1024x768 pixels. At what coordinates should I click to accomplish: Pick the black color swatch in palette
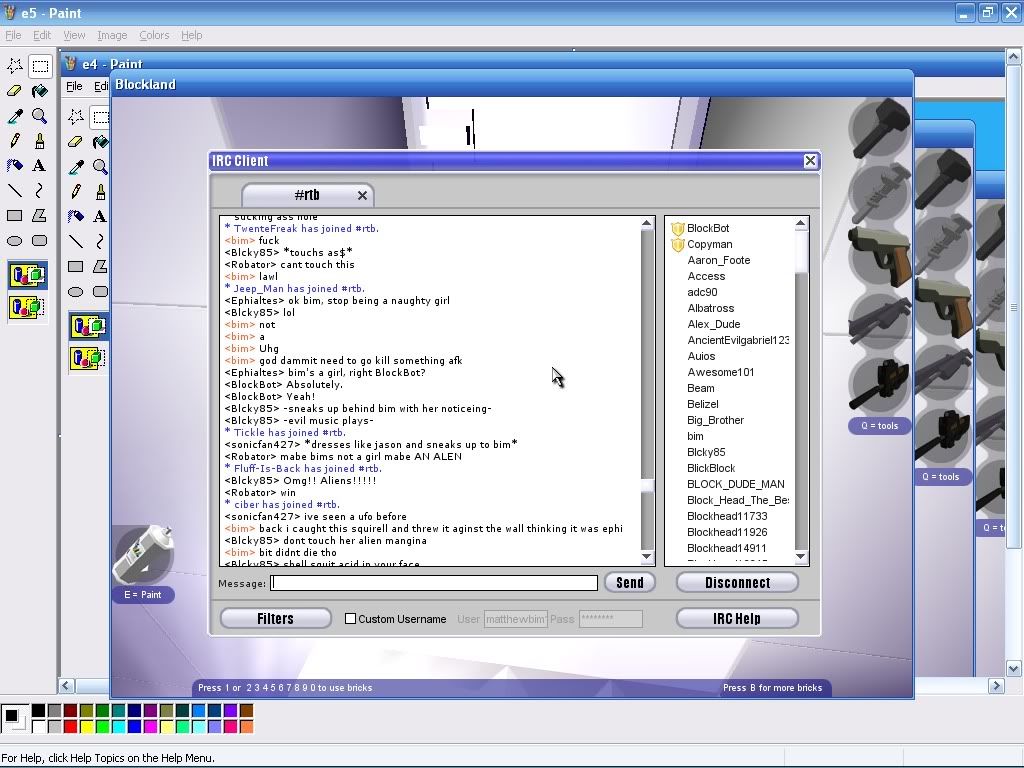39,711
